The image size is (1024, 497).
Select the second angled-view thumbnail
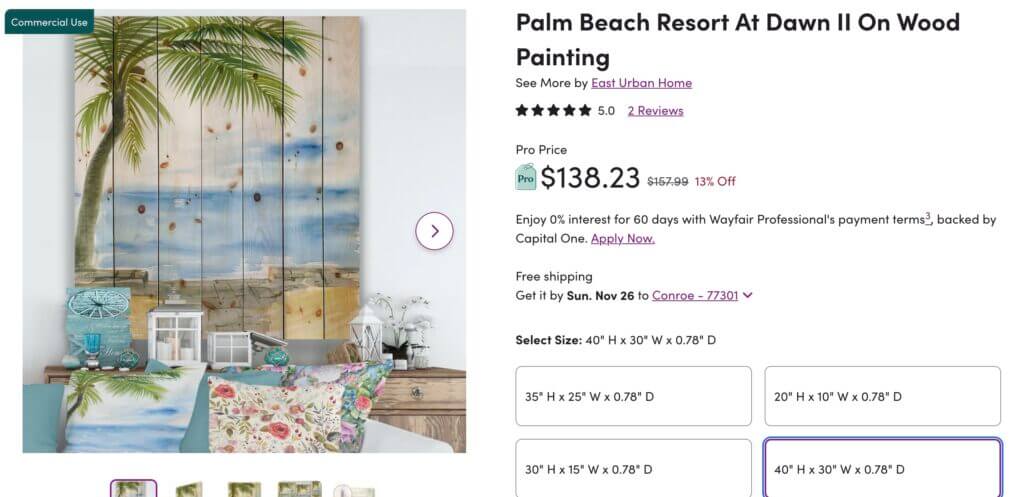tap(189, 489)
